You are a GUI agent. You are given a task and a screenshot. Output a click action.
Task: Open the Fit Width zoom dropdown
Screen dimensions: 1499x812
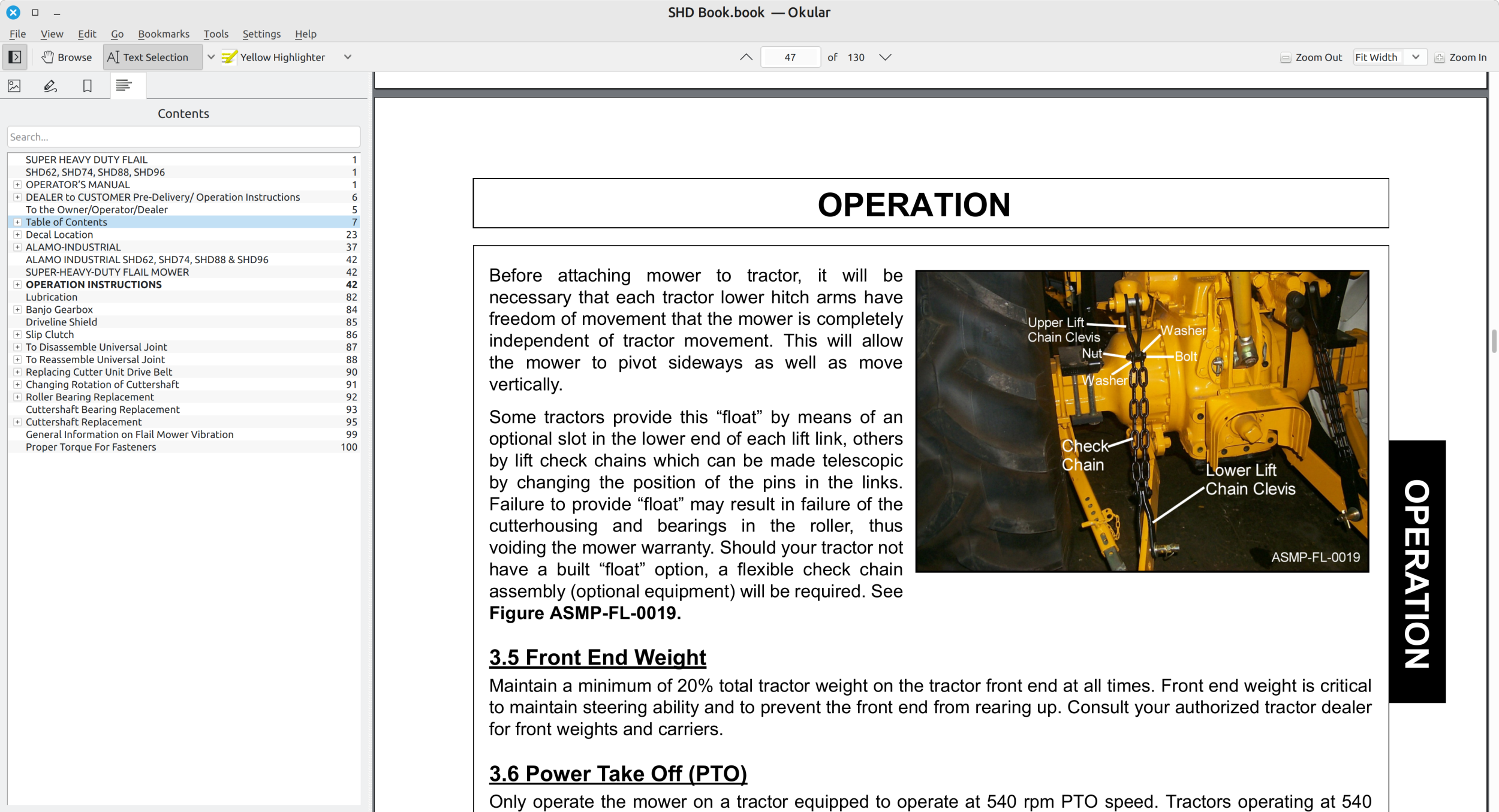[x=1415, y=57]
